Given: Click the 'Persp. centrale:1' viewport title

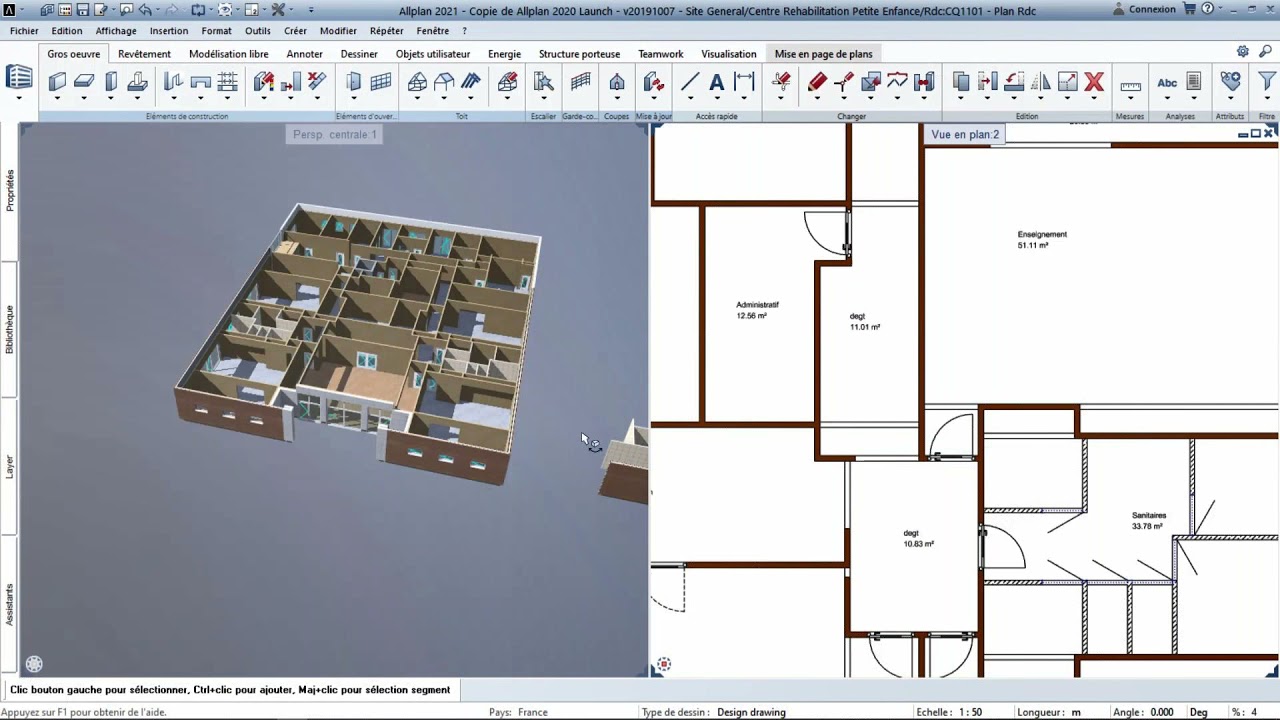Looking at the screenshot, I should (x=334, y=134).
